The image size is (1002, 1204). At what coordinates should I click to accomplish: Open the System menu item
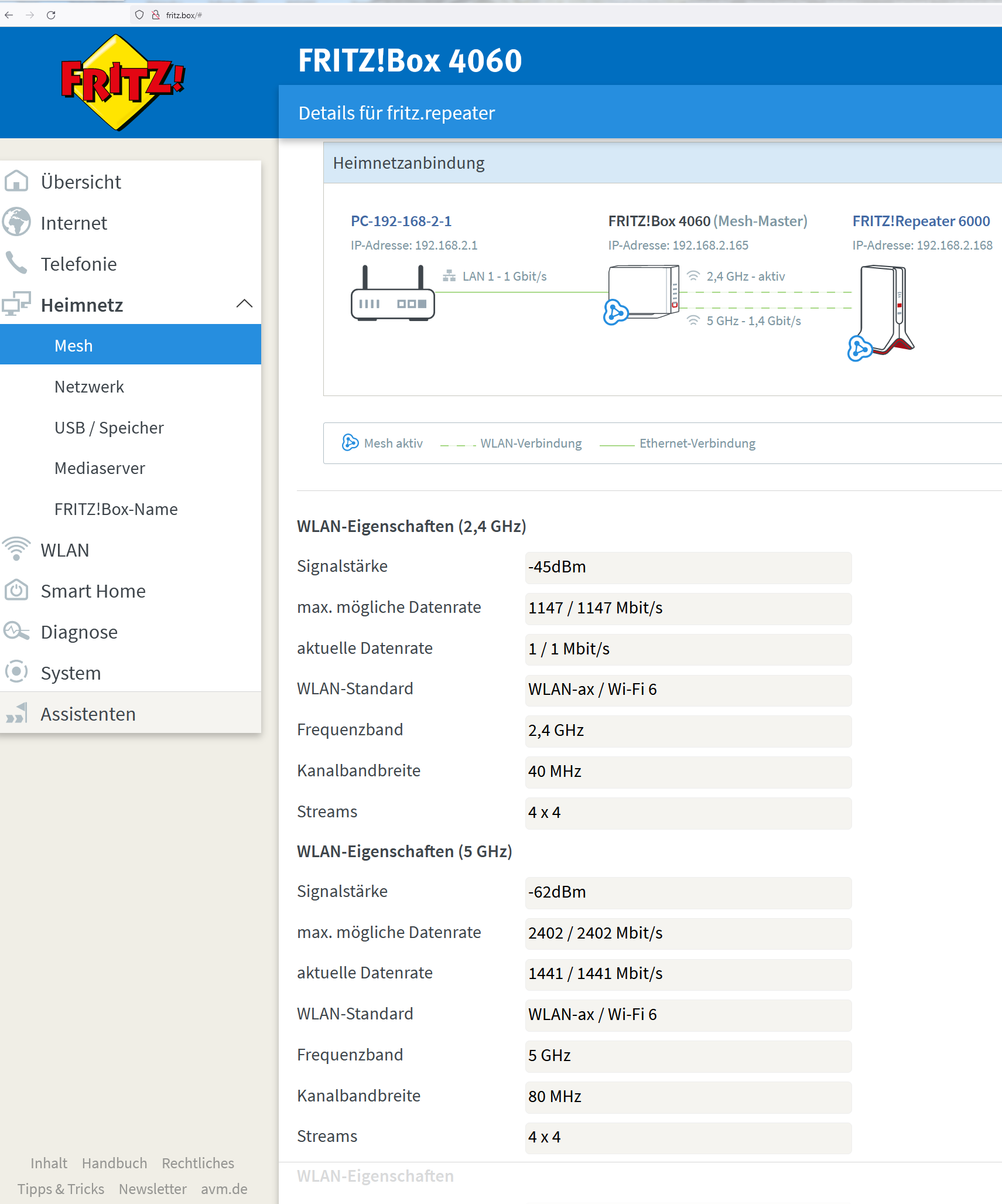tap(131, 673)
